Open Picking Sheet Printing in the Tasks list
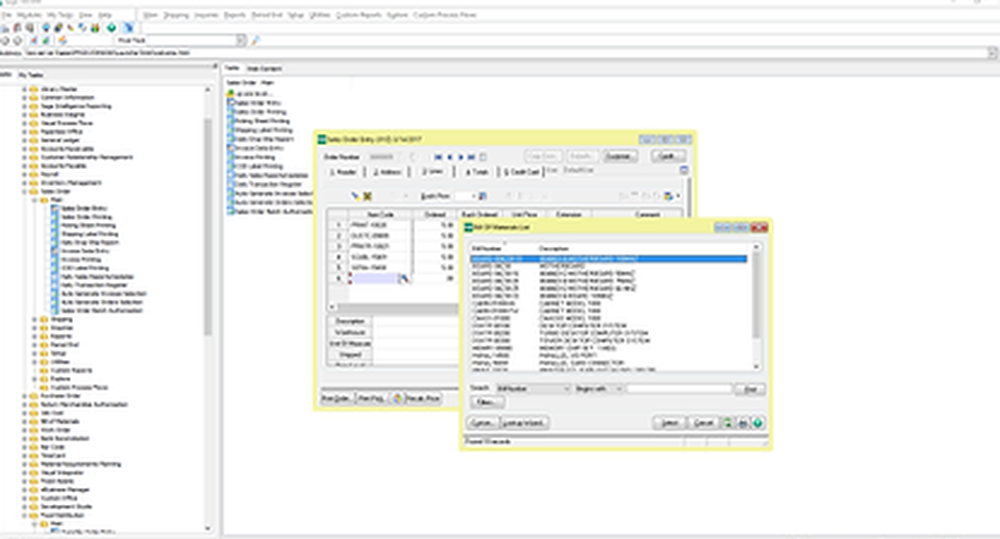1000x539 pixels. pyautogui.click(x=262, y=121)
